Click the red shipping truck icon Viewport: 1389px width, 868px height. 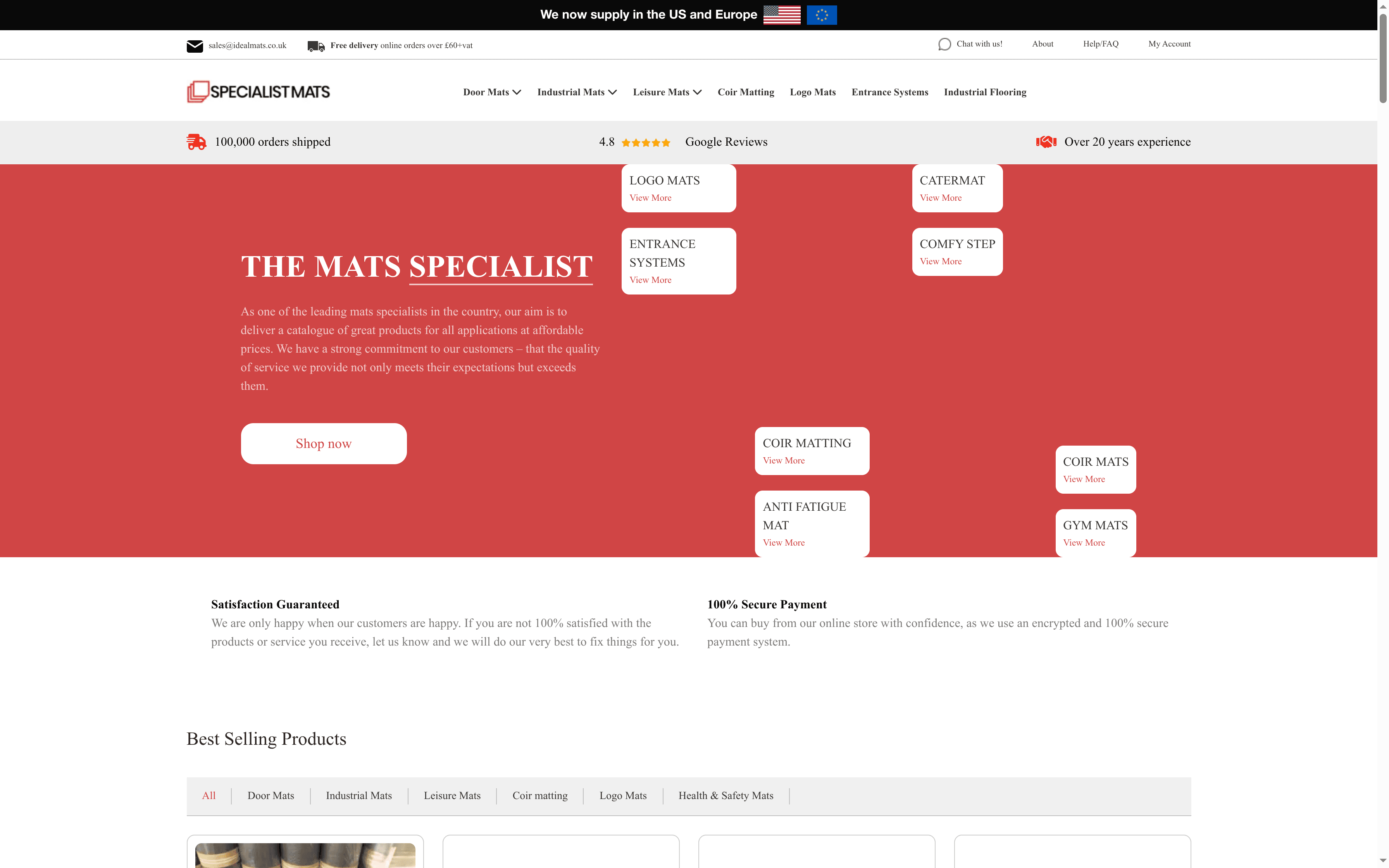(196, 142)
